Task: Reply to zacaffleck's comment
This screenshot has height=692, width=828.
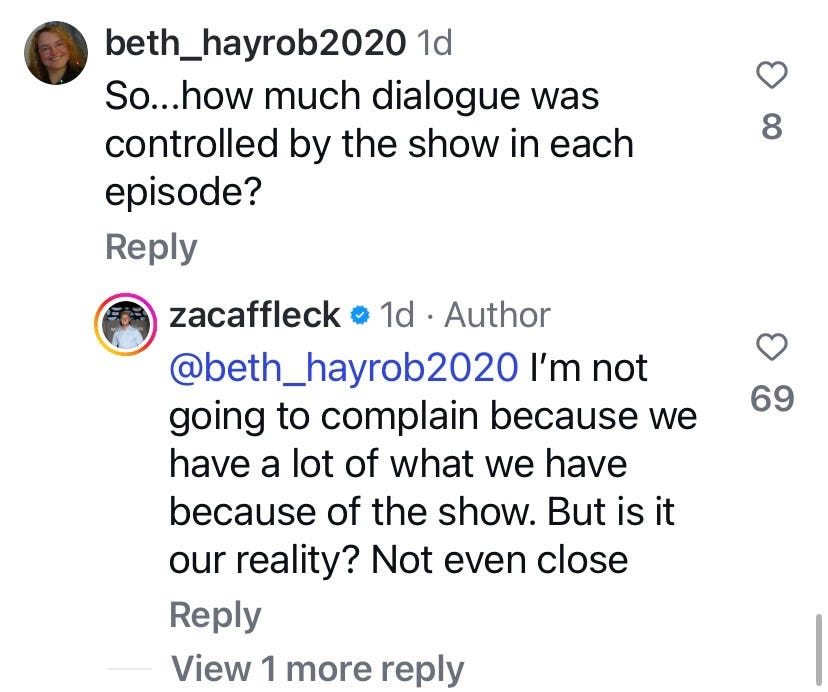Action: click(217, 614)
